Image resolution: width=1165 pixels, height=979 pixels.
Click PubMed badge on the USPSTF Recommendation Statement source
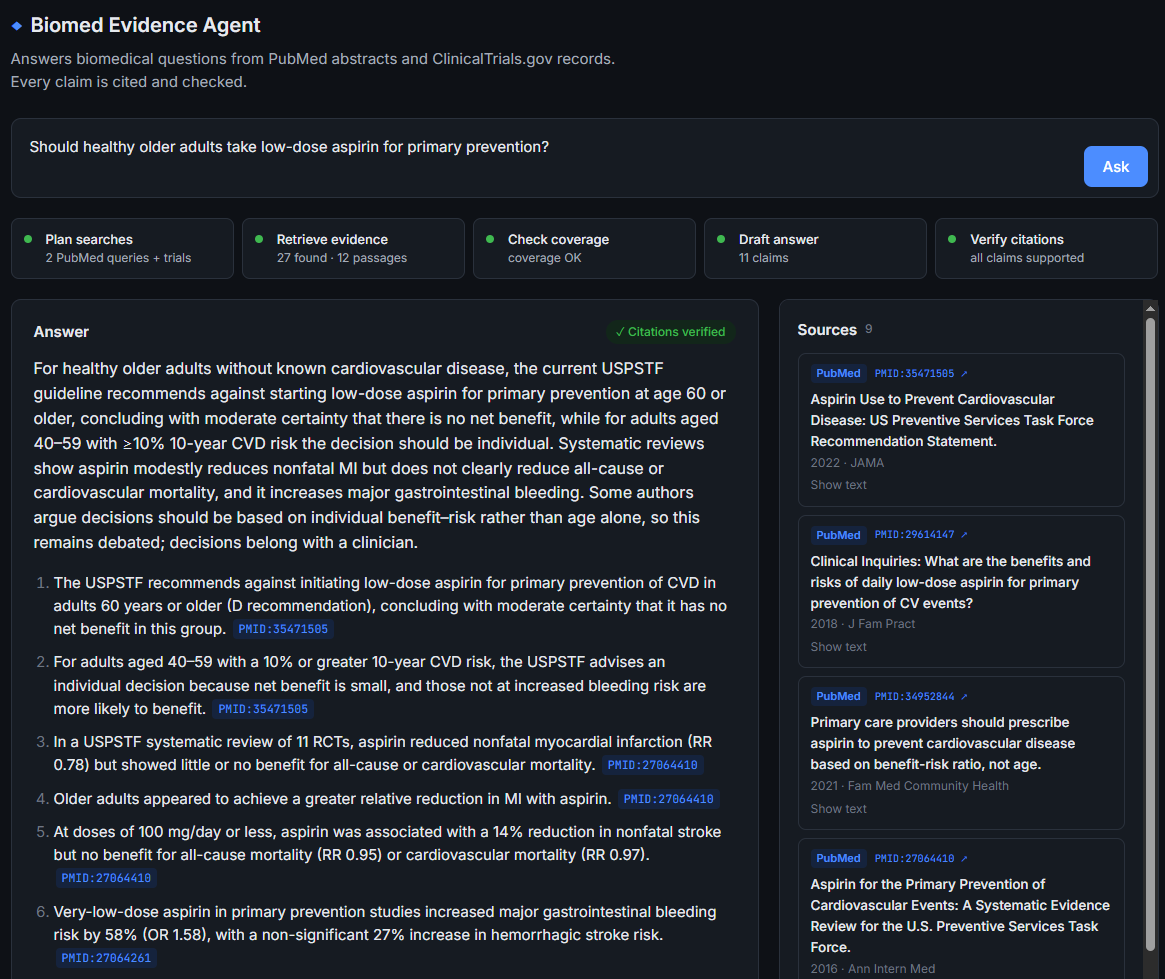[838, 374]
